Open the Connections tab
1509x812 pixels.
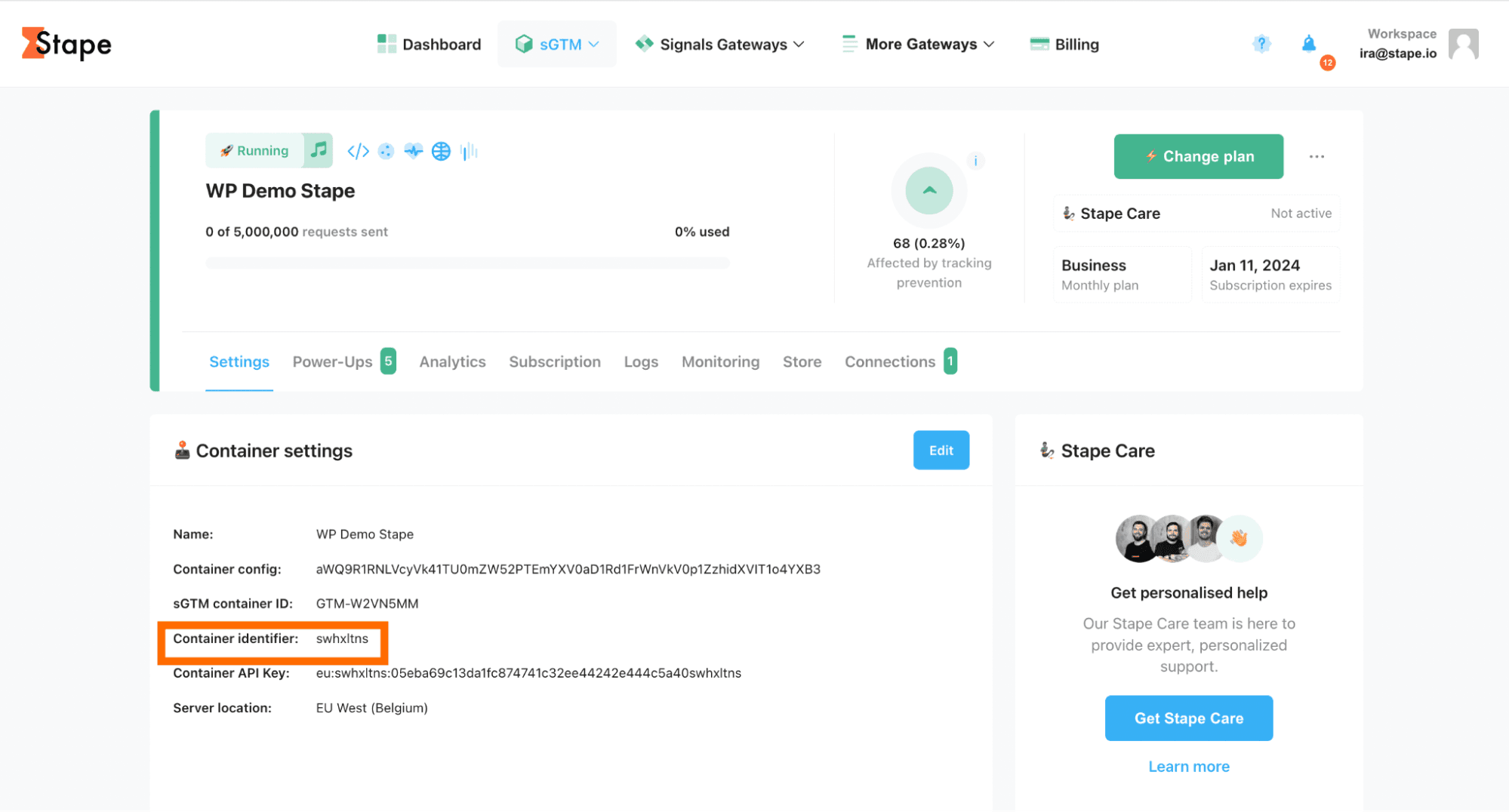pyautogui.click(x=901, y=361)
